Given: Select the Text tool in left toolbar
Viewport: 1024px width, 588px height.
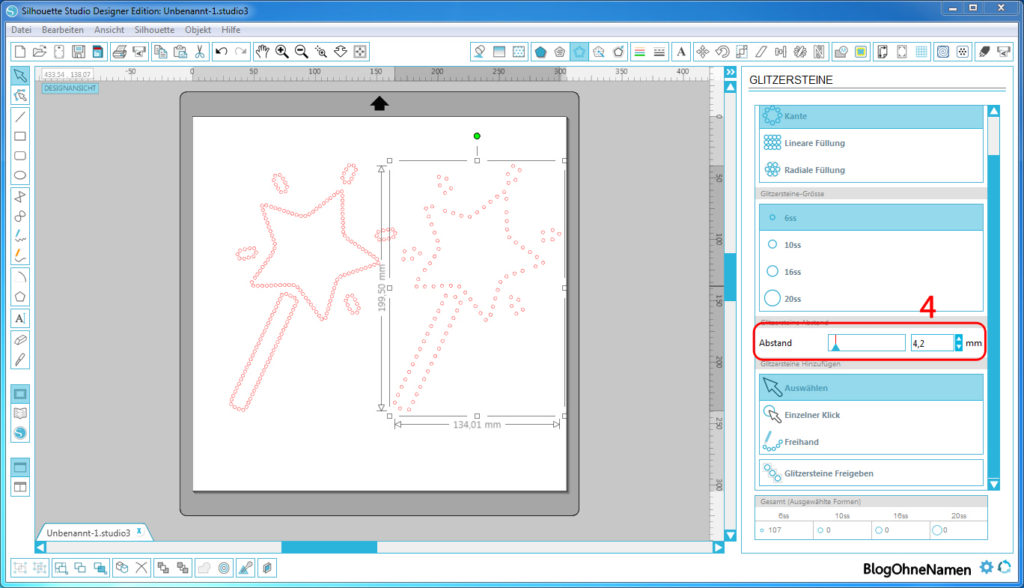Looking at the screenshot, I should [20, 318].
